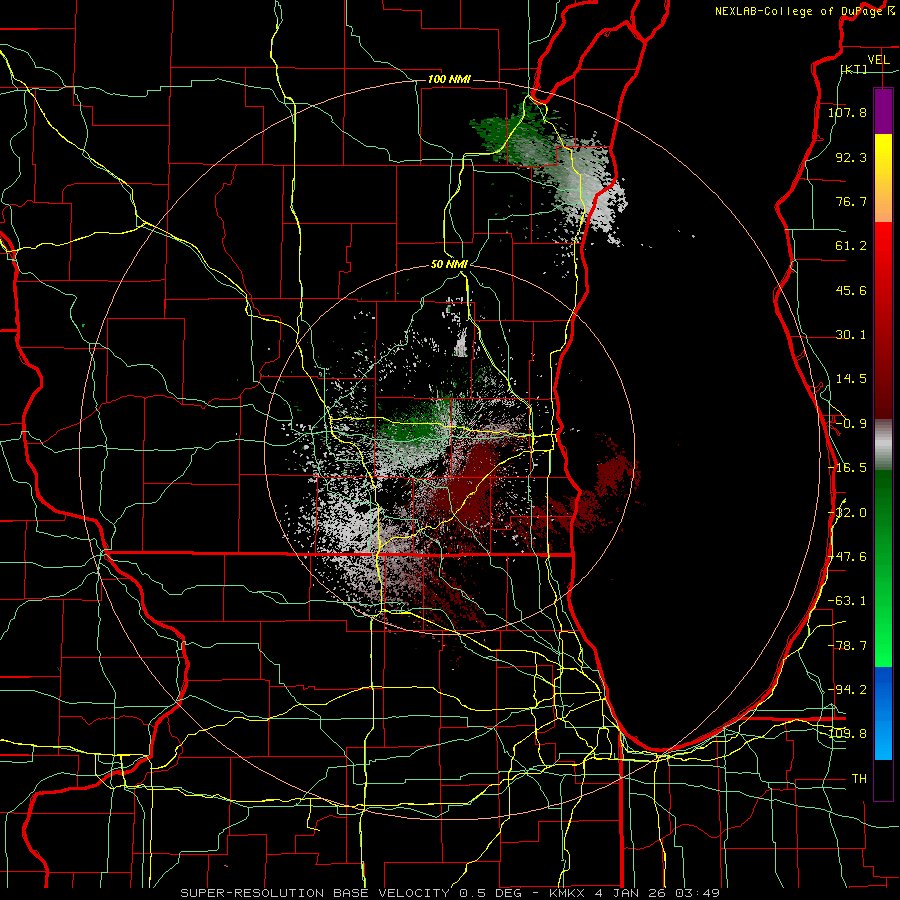Select the -63.1 velocity scale value
This screenshot has height=900, width=900.
(847, 601)
